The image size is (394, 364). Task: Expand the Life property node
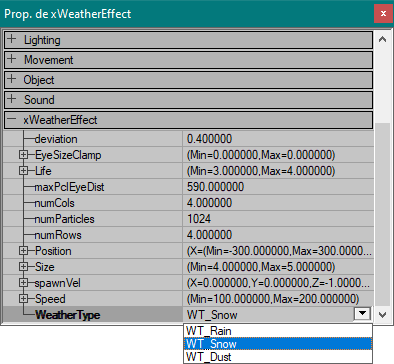click(23, 171)
